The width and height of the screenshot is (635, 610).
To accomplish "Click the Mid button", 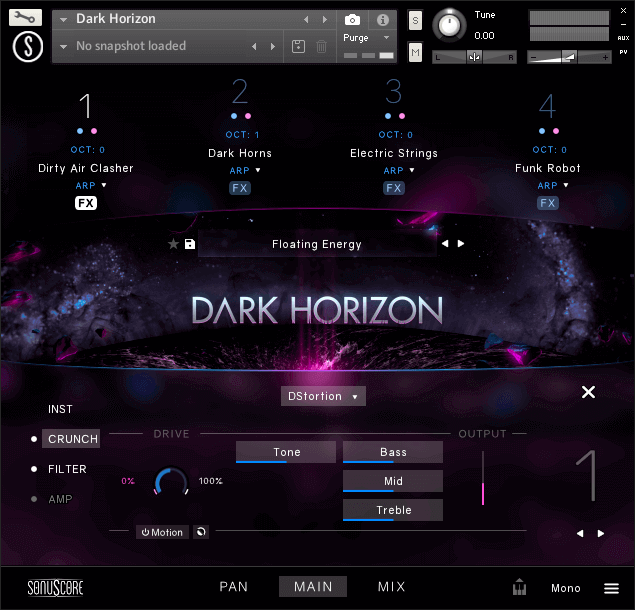I will tap(393, 481).
